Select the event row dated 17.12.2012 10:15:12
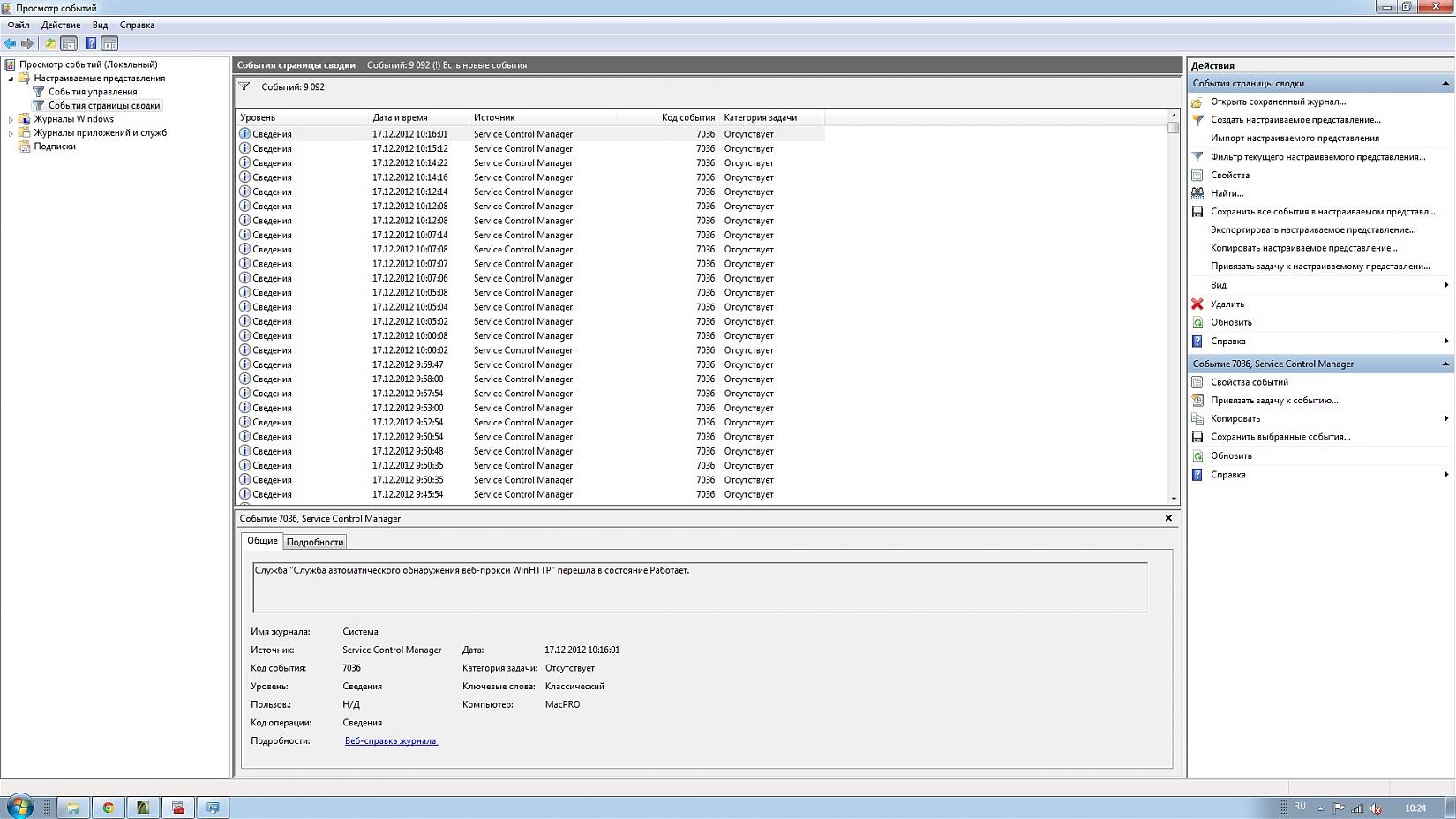The width and height of the screenshot is (1456, 819). pos(530,148)
